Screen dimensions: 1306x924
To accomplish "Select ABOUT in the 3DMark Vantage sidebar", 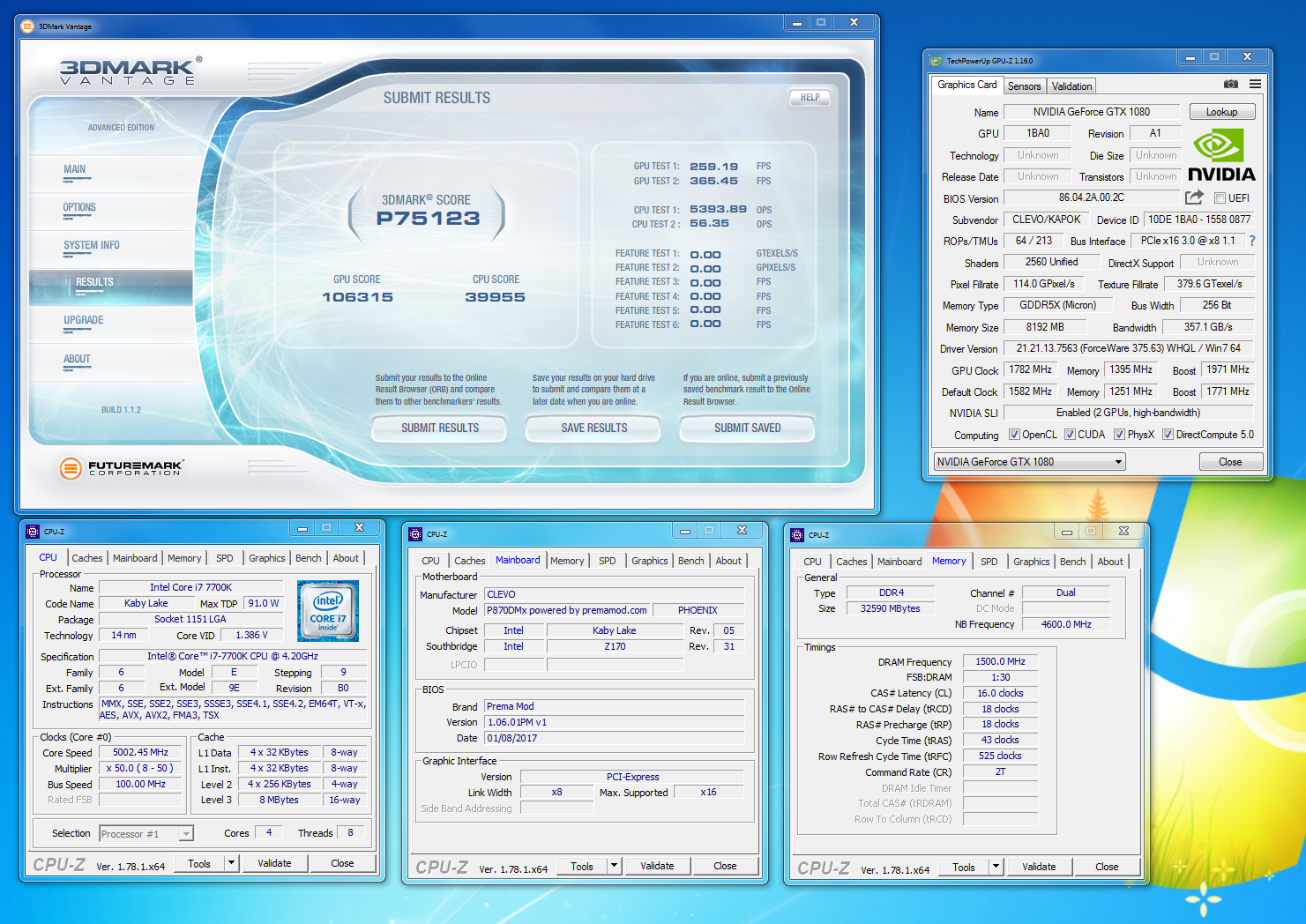I will coord(77,360).
